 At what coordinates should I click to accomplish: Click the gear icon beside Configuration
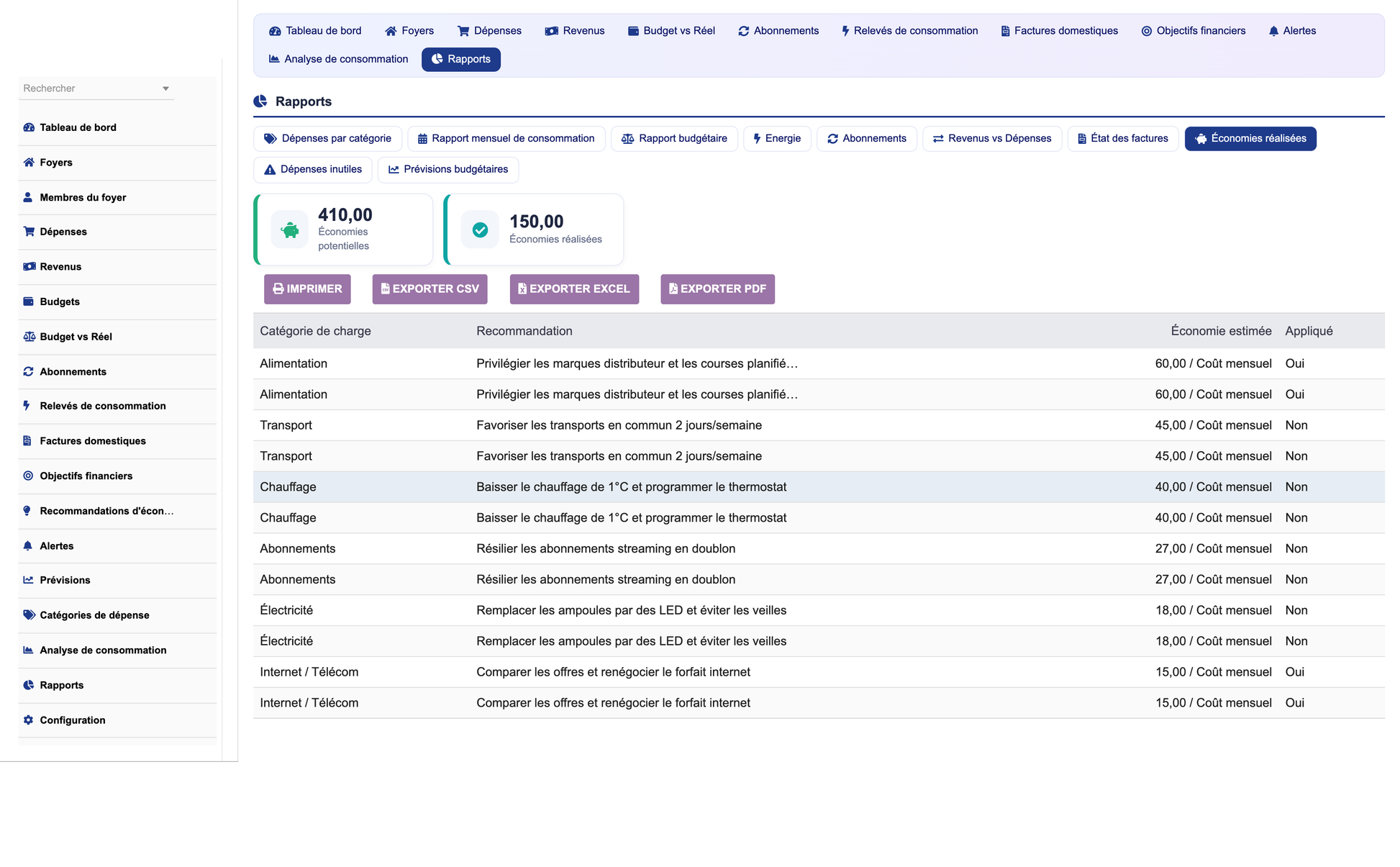[x=29, y=720]
